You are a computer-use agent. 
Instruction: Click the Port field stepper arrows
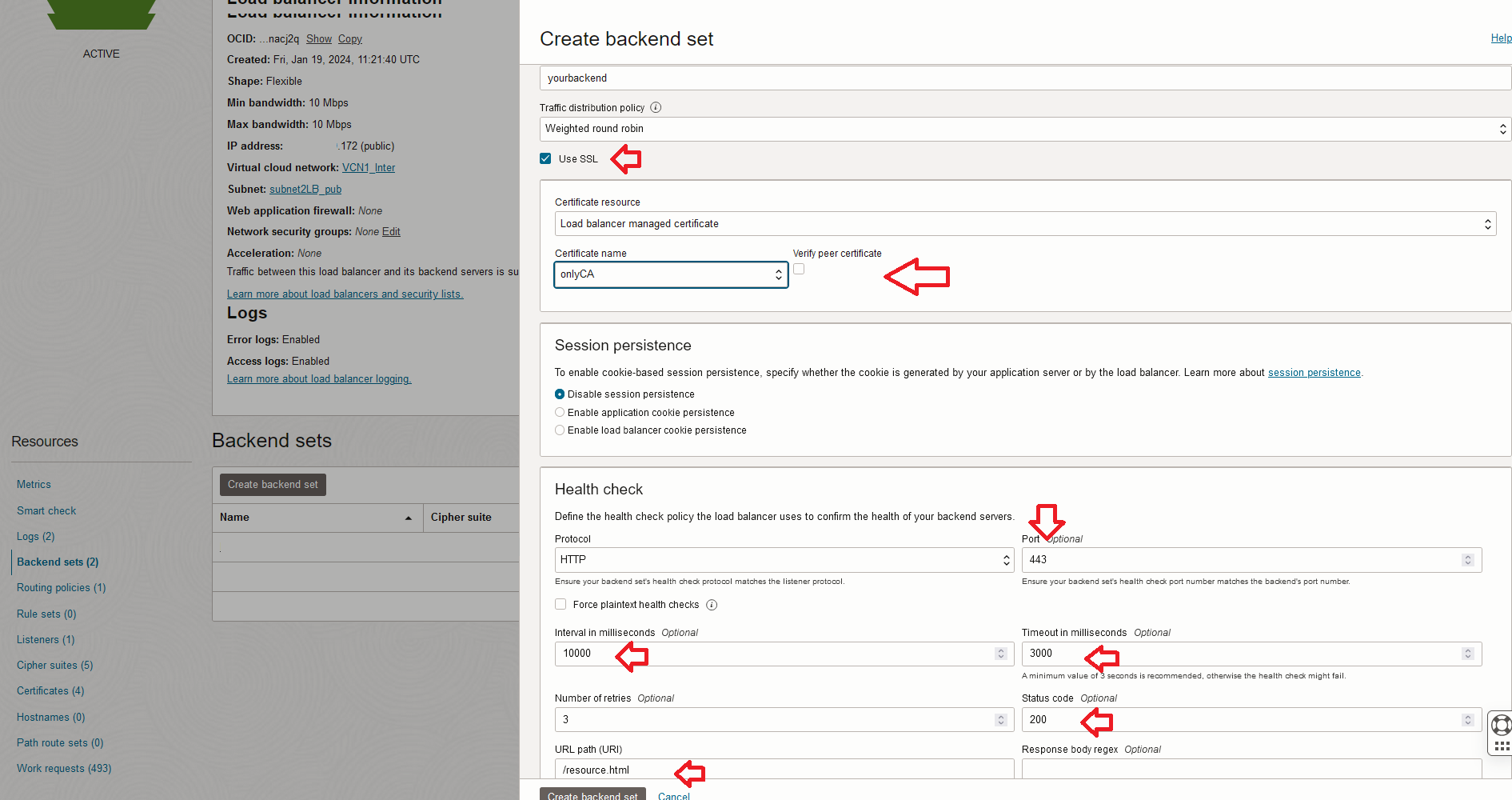coord(1467,560)
